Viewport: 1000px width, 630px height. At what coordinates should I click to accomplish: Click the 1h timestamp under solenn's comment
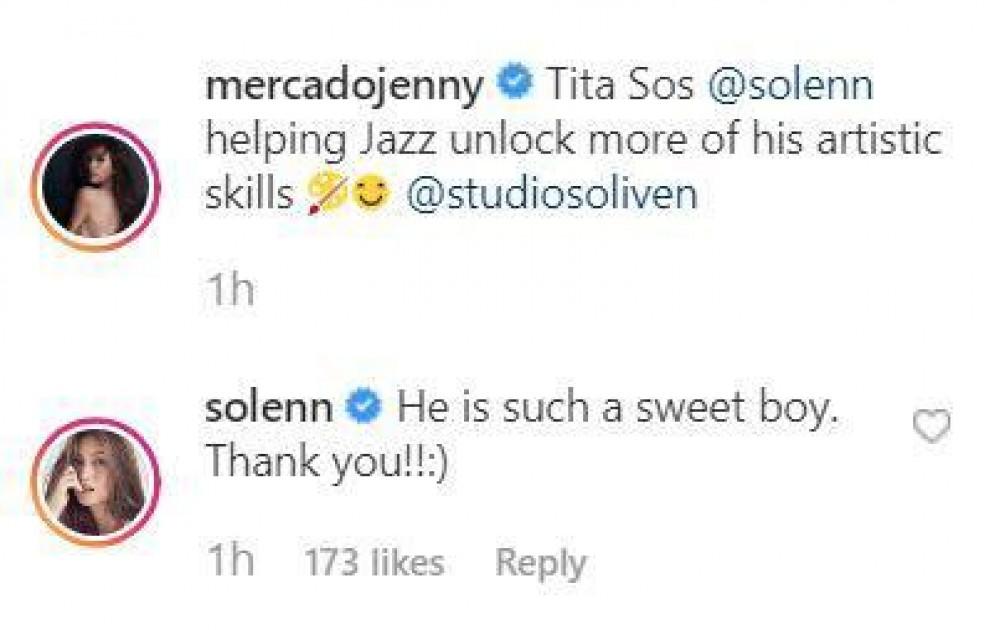coord(229,563)
